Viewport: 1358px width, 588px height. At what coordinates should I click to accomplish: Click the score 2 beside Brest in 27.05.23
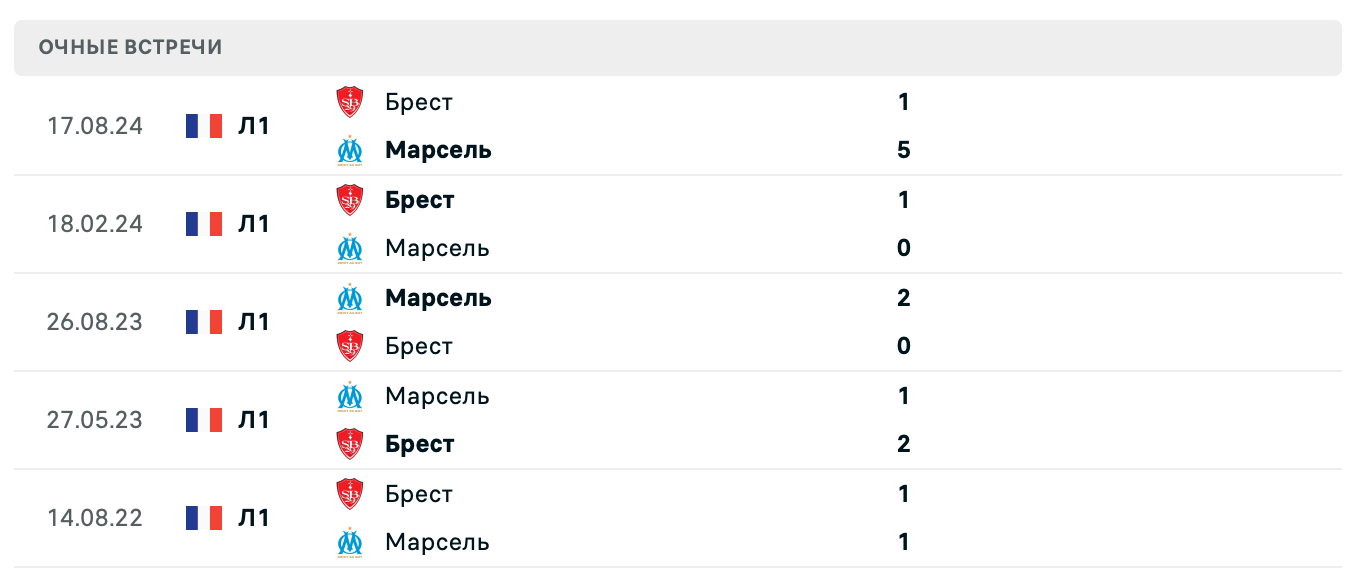pyautogui.click(x=903, y=443)
